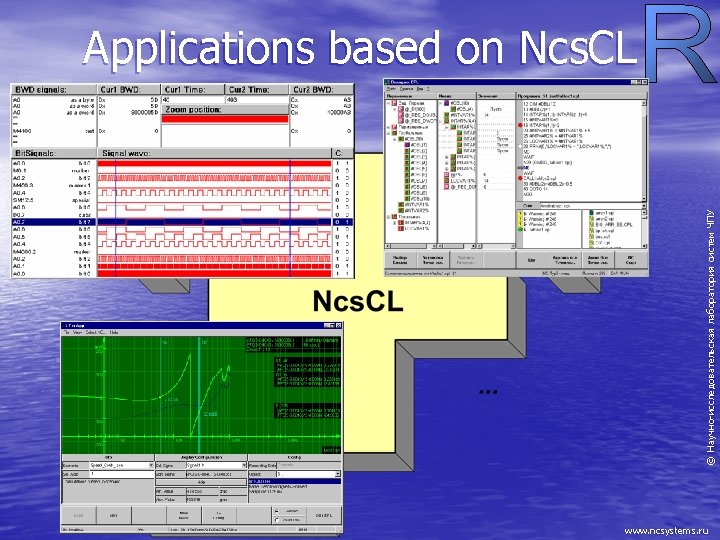Click the first bottom button in debugger

point(400,260)
